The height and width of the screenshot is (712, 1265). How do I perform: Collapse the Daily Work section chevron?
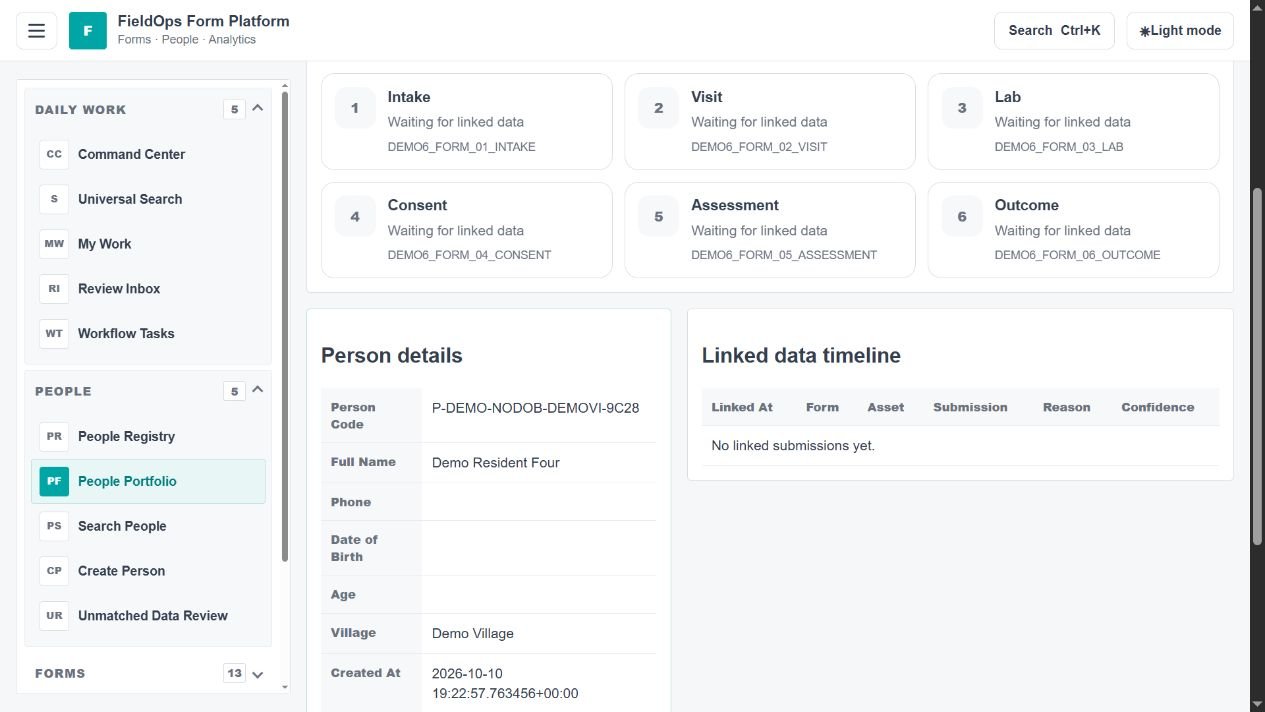(x=257, y=108)
